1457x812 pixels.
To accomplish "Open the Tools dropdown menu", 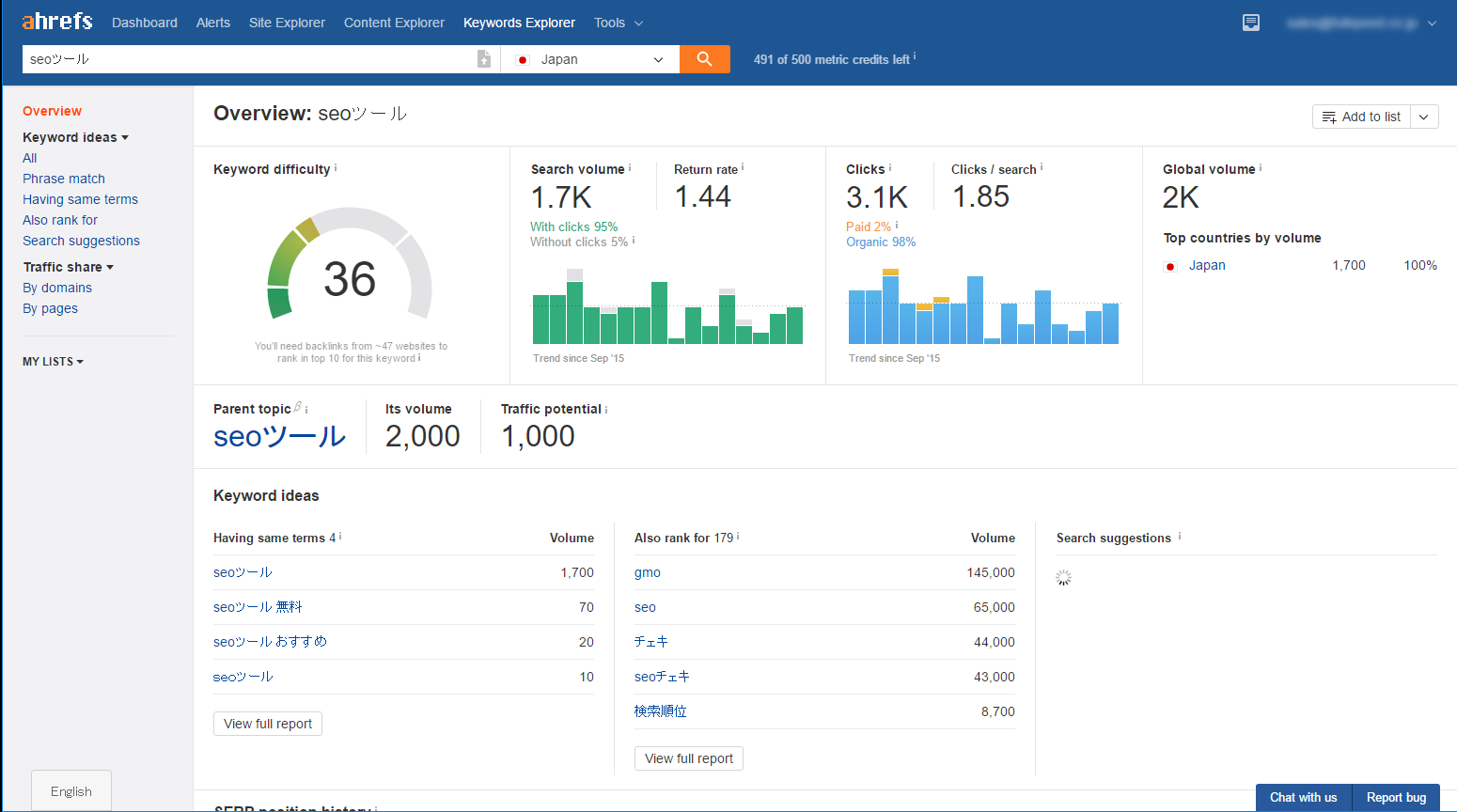I will pos(619,23).
